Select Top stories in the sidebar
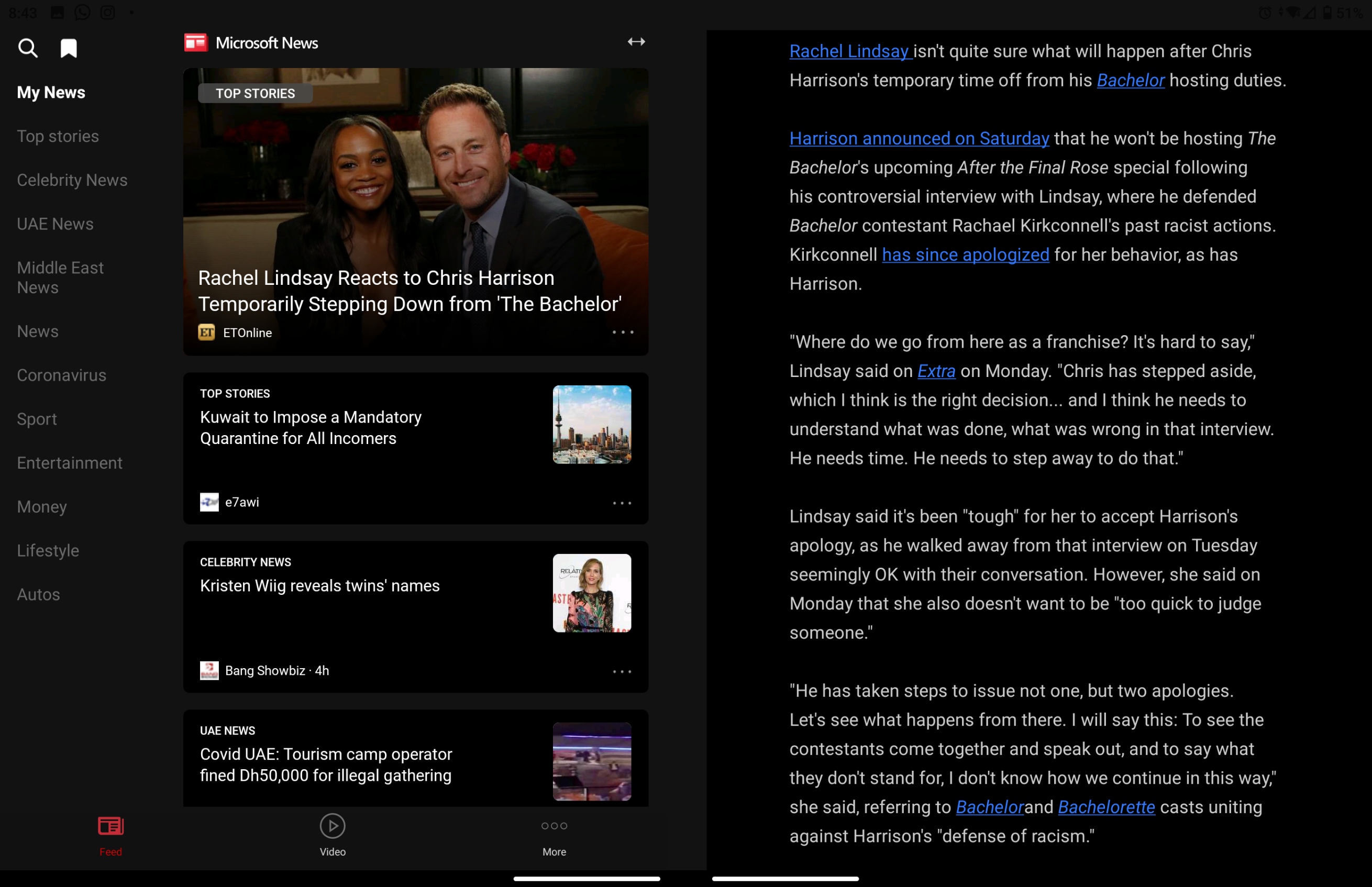 [58, 137]
